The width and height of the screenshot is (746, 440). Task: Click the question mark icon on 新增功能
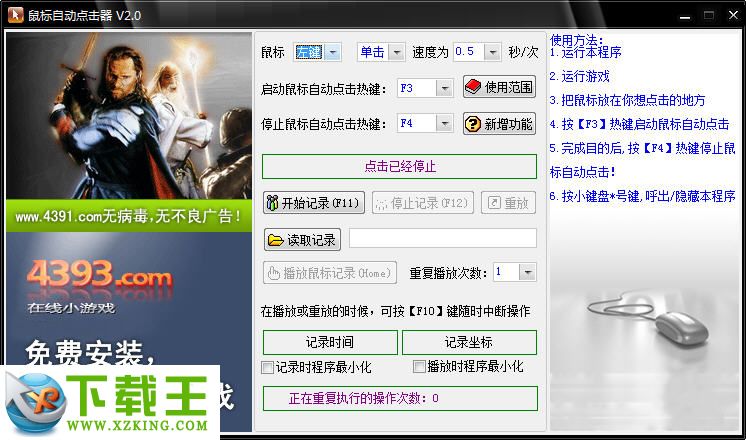pos(473,124)
